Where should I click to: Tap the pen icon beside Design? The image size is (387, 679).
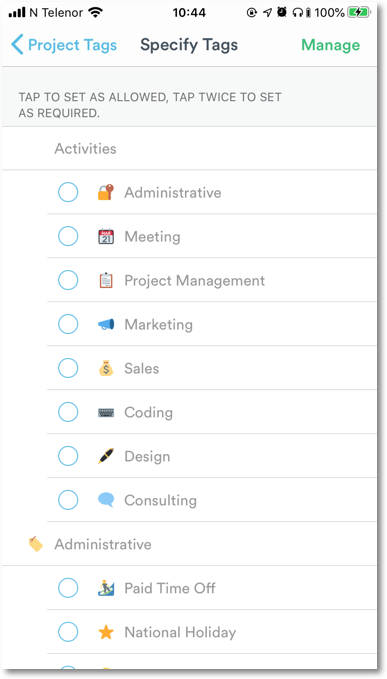pos(106,456)
